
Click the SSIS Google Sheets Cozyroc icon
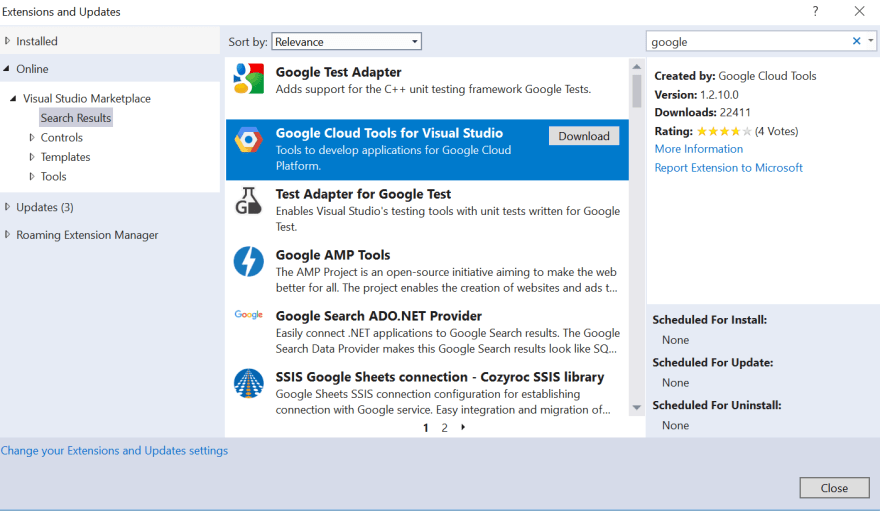(249, 383)
